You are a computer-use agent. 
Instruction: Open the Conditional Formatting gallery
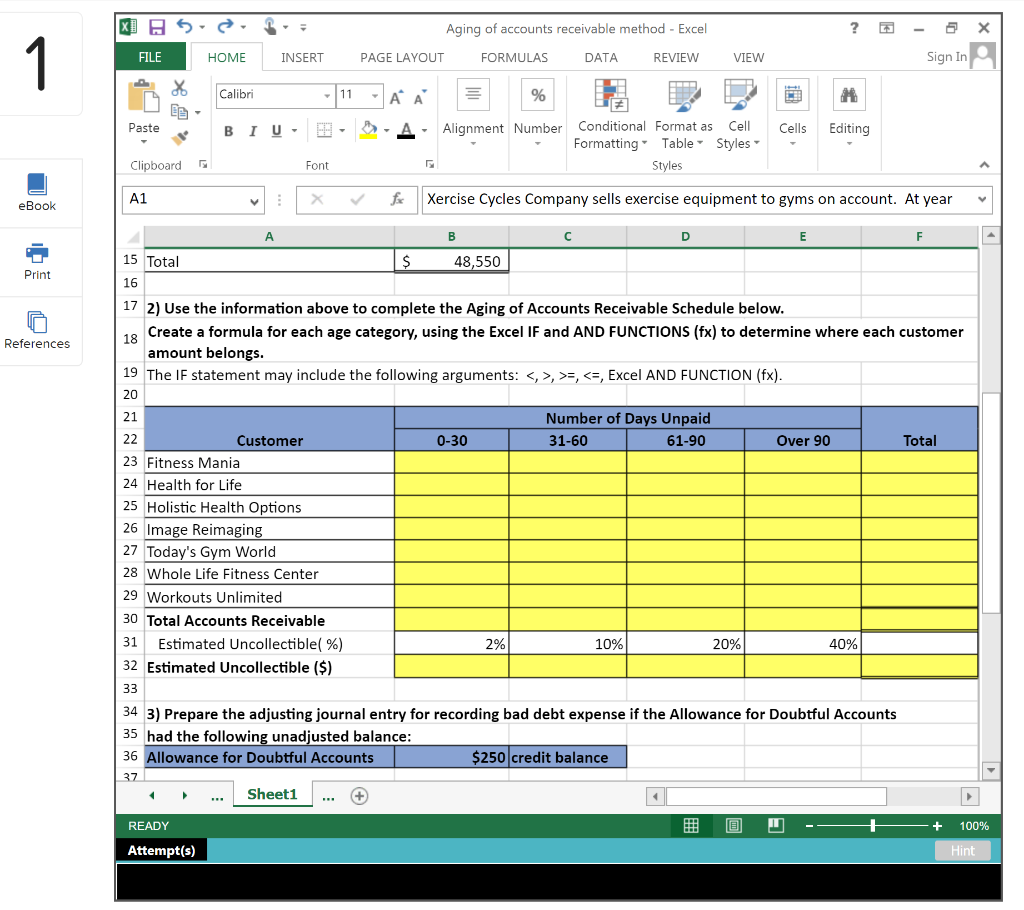click(x=610, y=114)
